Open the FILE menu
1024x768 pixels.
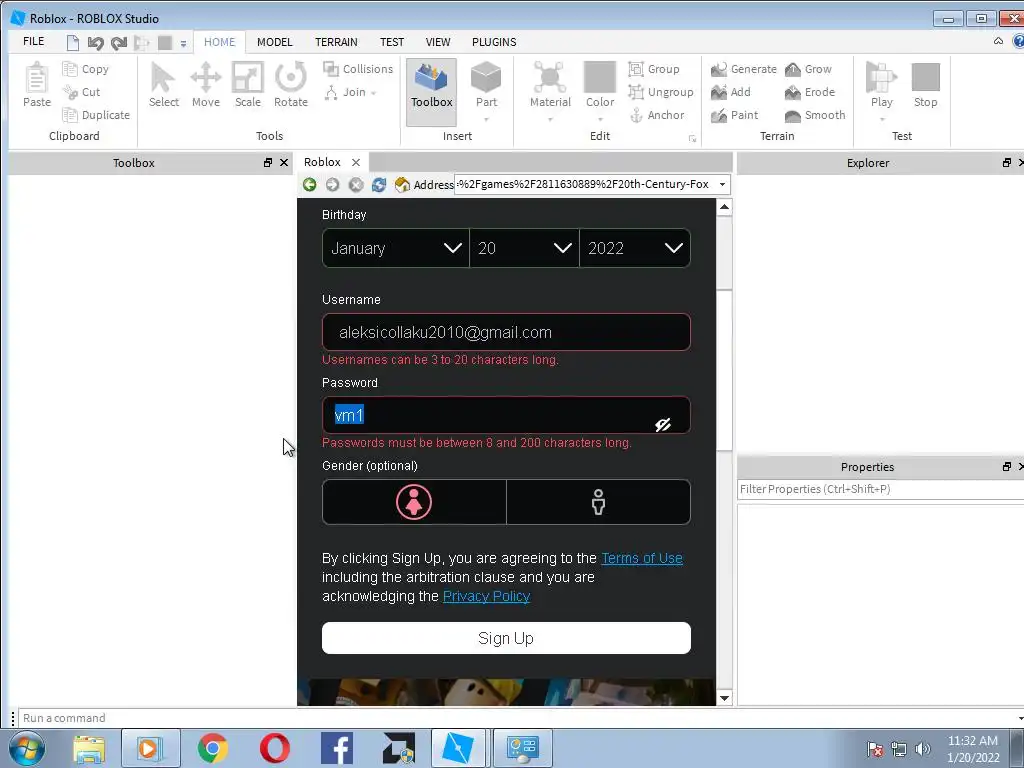point(33,41)
